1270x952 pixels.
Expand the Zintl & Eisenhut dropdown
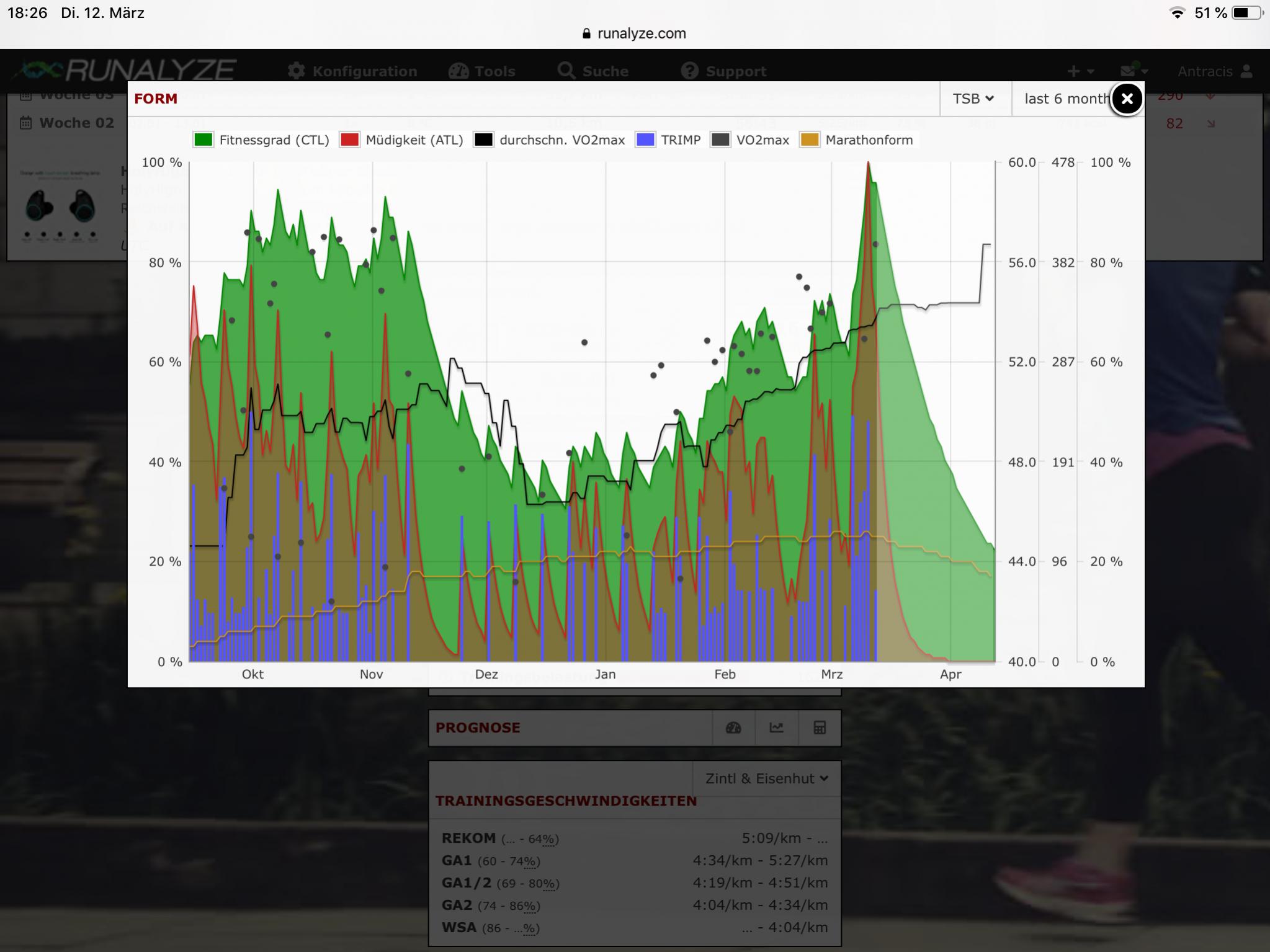pyautogui.click(x=767, y=778)
